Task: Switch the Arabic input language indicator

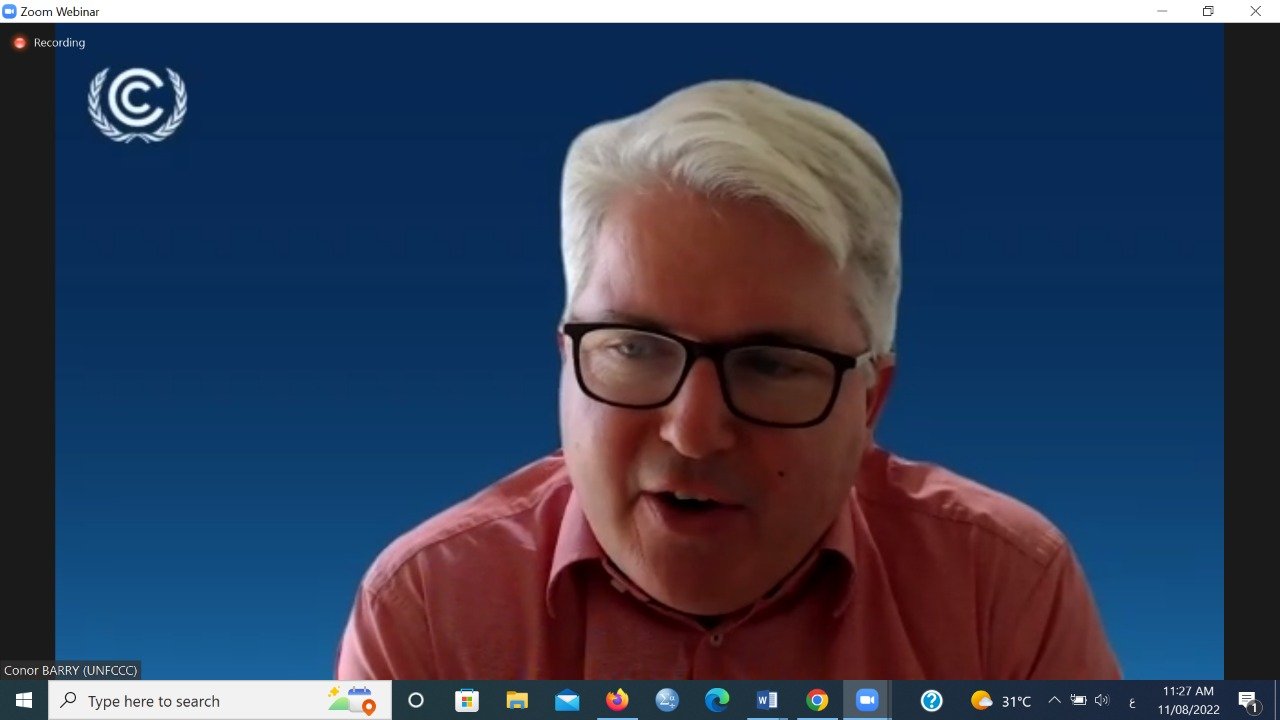Action: 1132,701
